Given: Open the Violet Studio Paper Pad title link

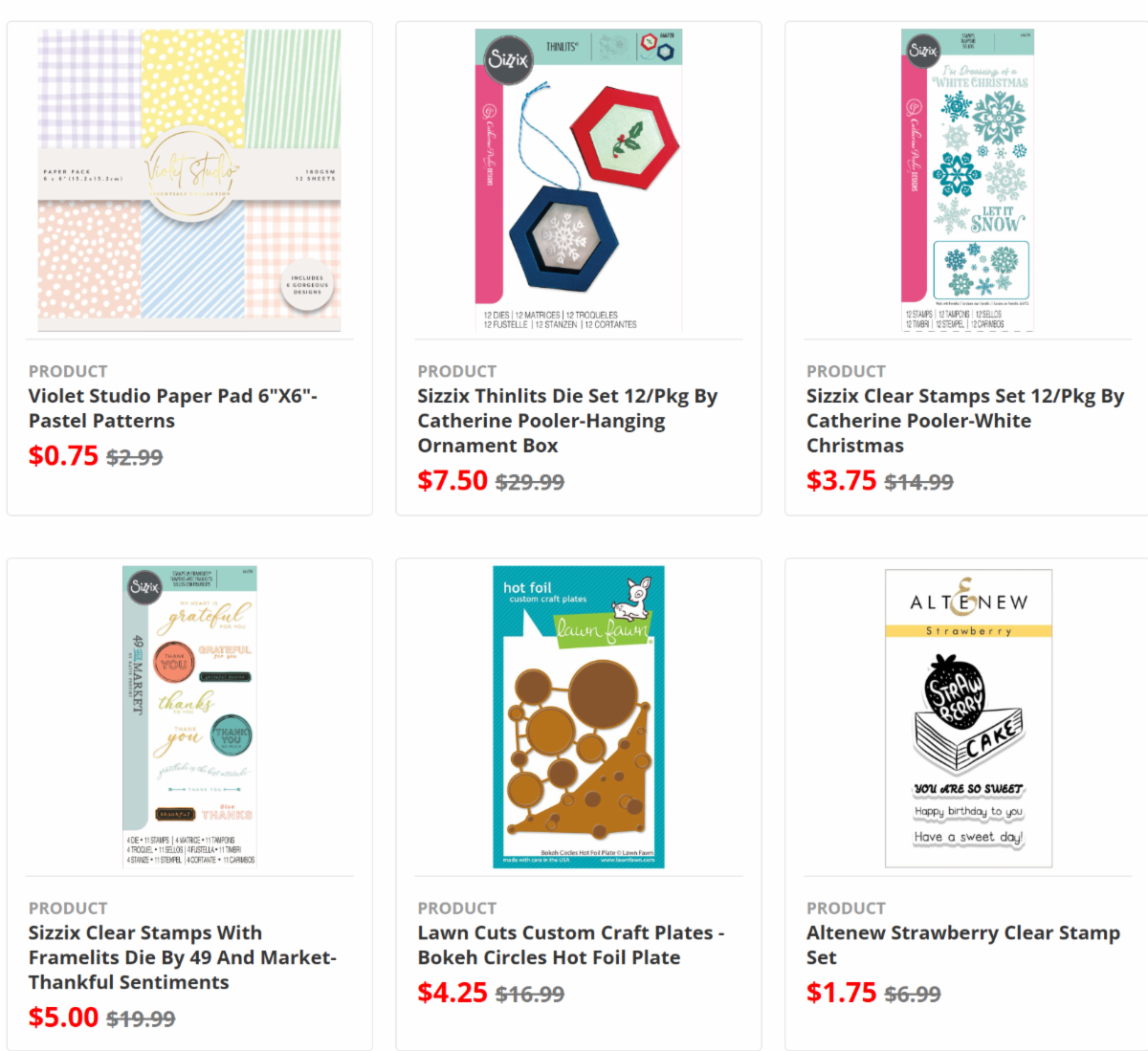Looking at the screenshot, I should click(x=172, y=408).
